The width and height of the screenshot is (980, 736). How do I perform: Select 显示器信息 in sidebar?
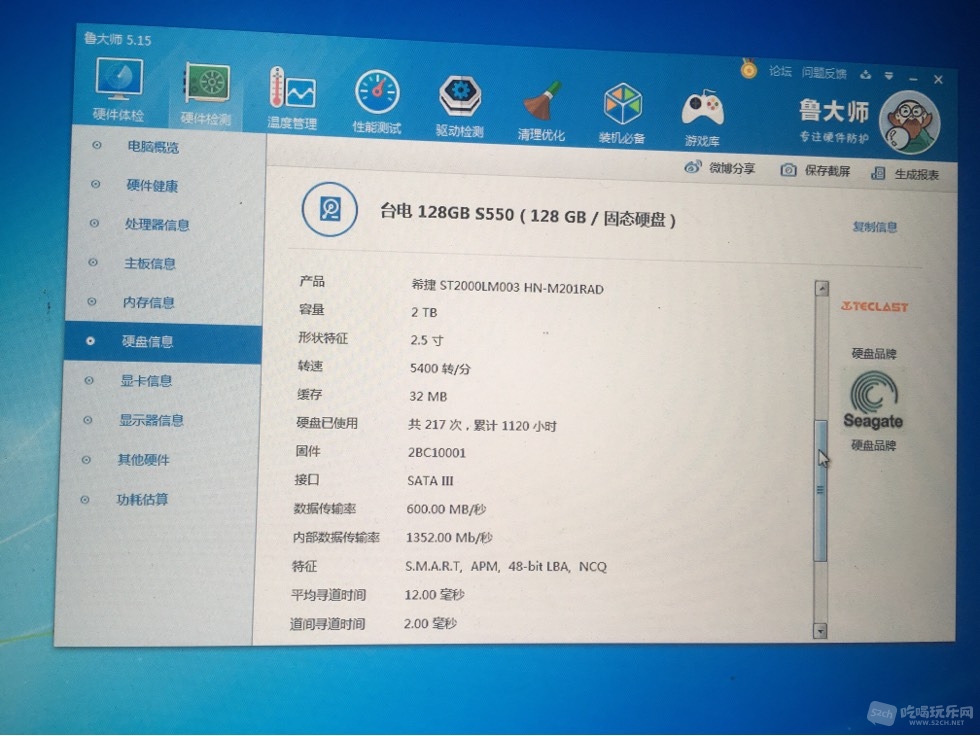[x=151, y=420]
